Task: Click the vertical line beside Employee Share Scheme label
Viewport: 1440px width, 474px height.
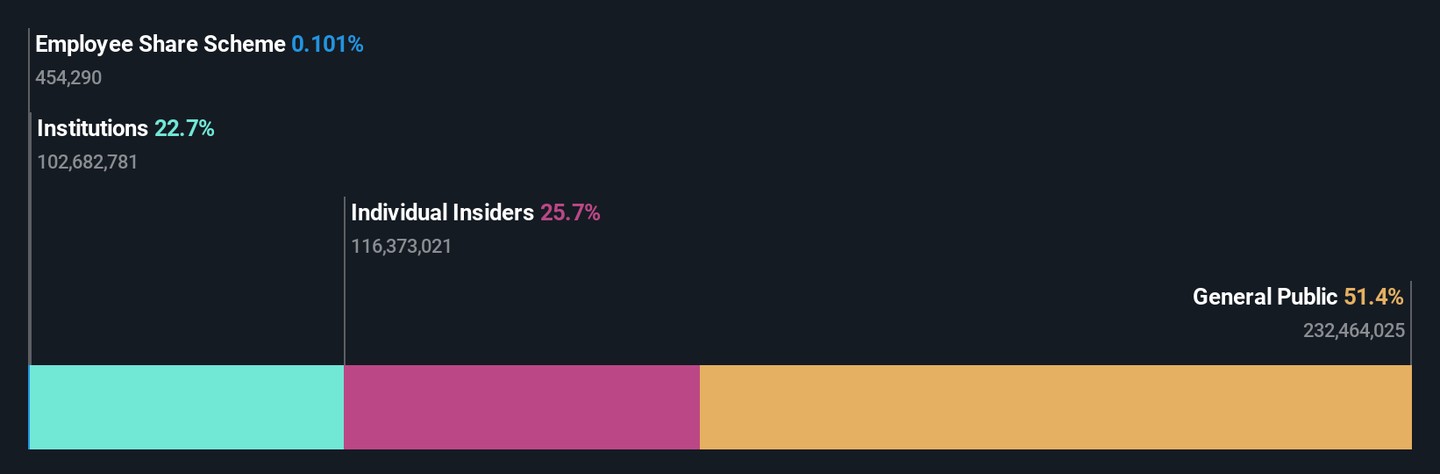Action: pyautogui.click(x=29, y=70)
